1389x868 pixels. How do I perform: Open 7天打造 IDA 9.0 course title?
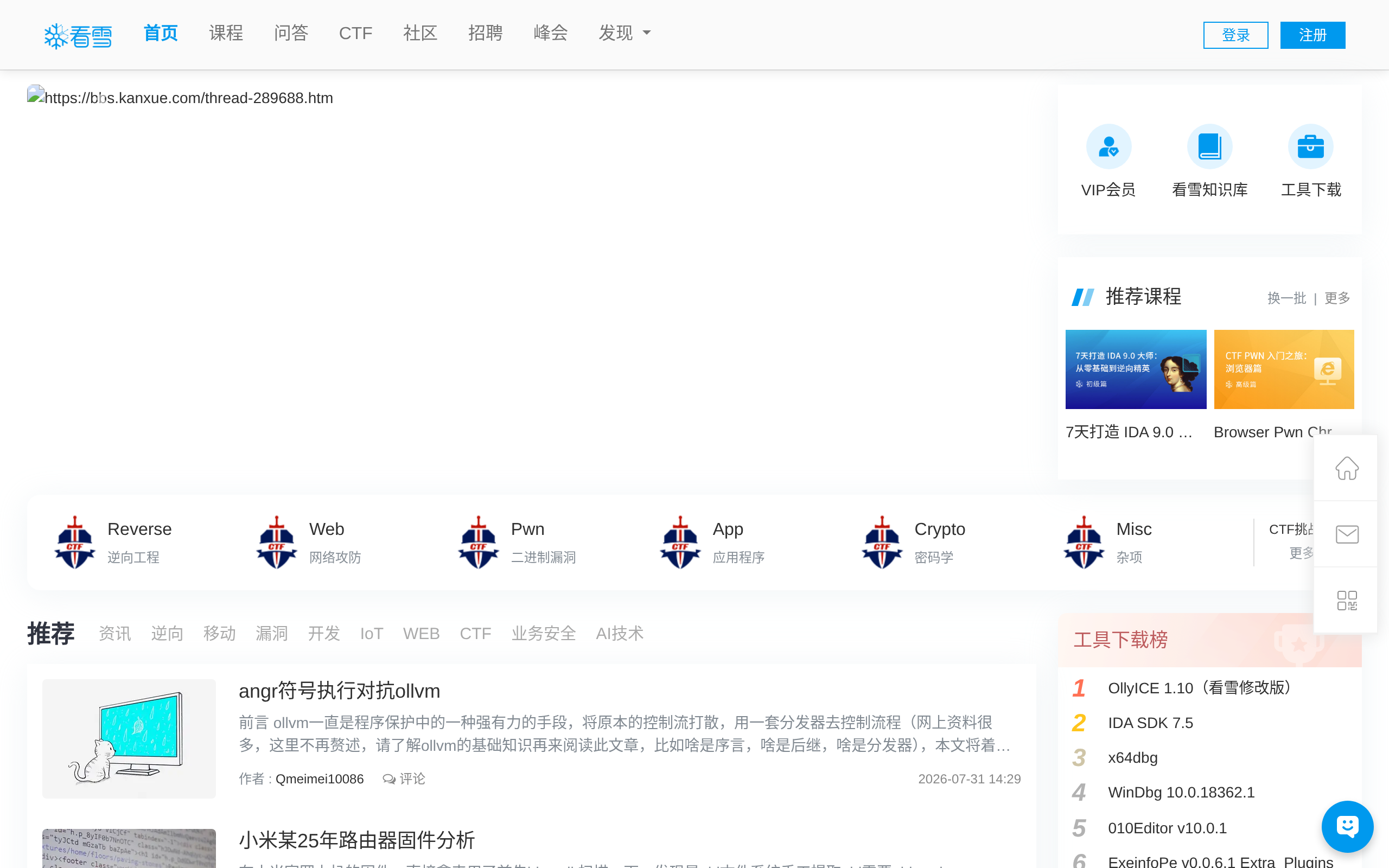pyautogui.click(x=1129, y=432)
